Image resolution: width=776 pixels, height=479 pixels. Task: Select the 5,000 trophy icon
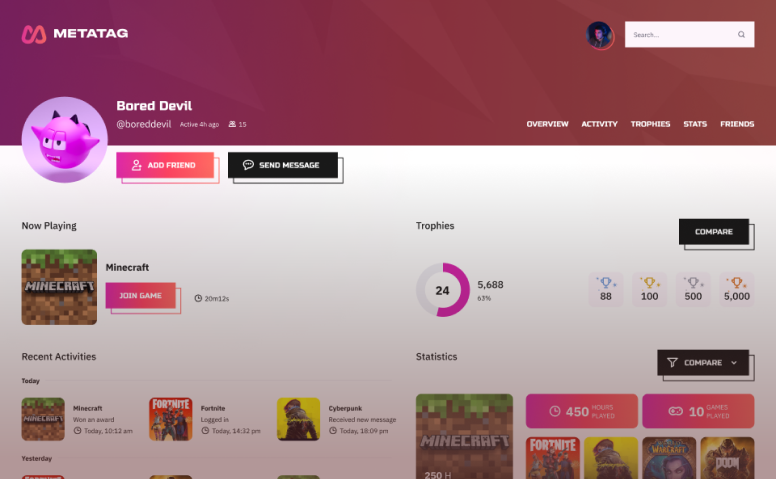[x=736, y=283]
